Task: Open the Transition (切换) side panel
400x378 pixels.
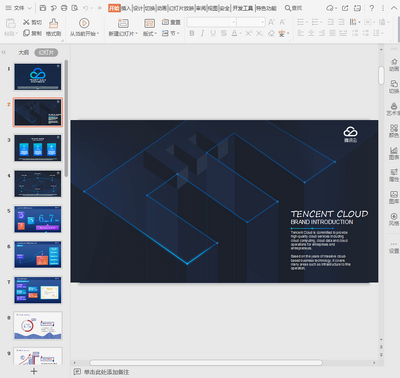Action: tap(394, 87)
